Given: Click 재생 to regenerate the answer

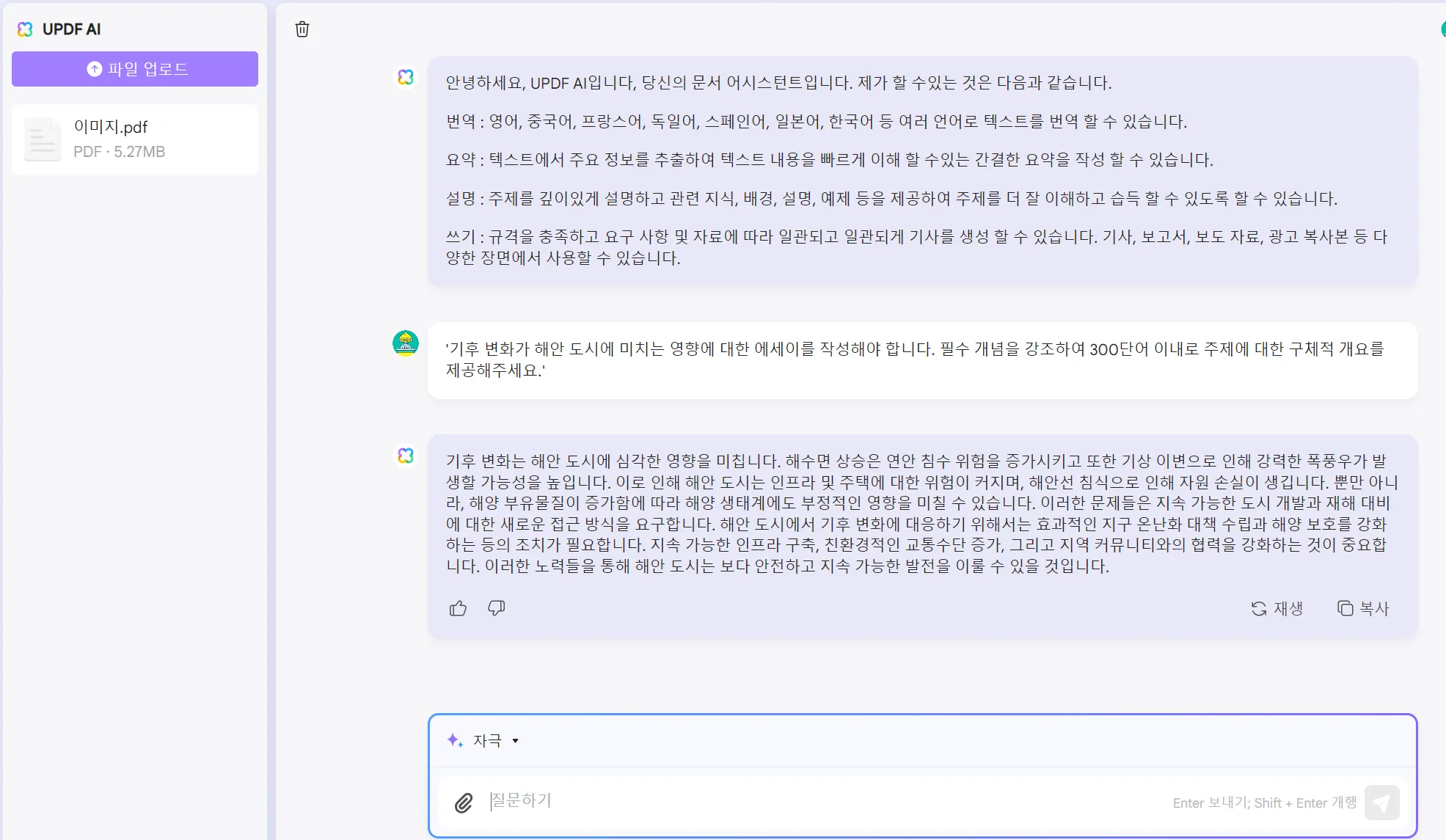Looking at the screenshot, I should point(1277,608).
